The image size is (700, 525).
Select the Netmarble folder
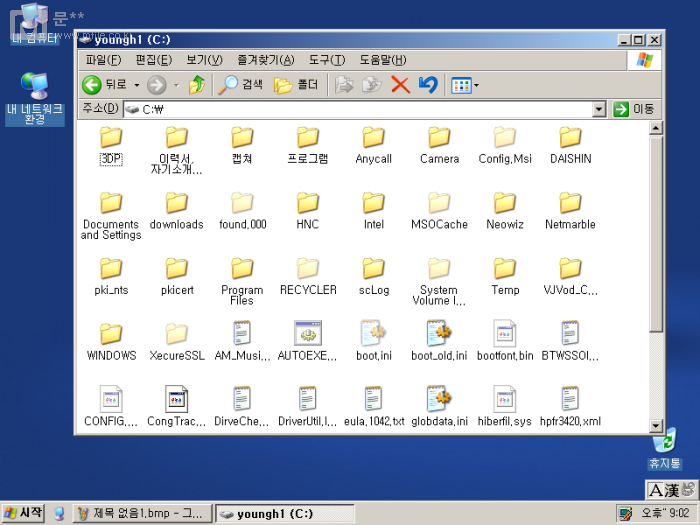[x=571, y=212]
